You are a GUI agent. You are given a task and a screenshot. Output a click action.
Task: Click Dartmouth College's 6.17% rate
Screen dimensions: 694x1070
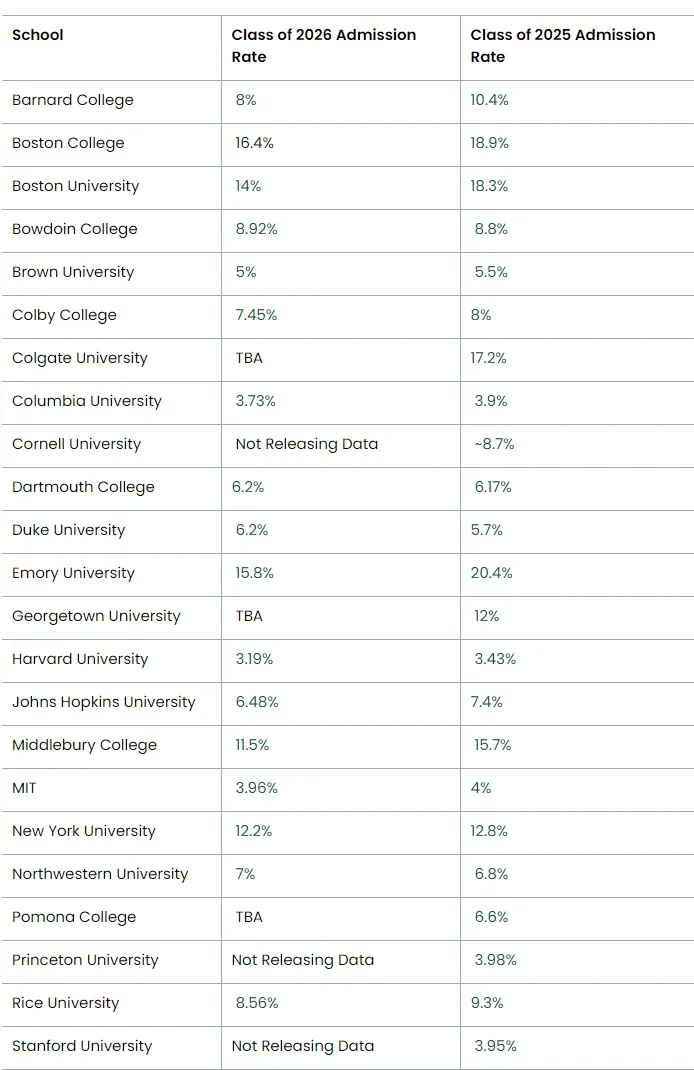(493, 487)
